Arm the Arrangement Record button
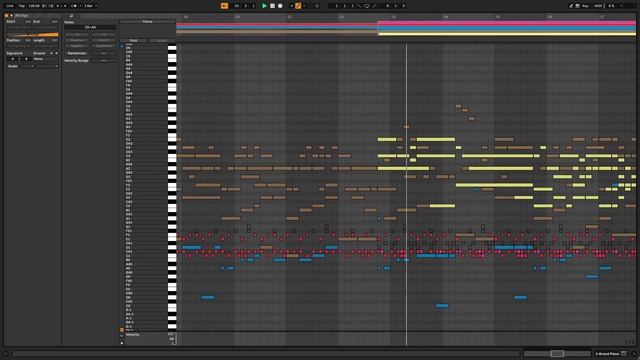The height and width of the screenshot is (360, 640). 280,6
